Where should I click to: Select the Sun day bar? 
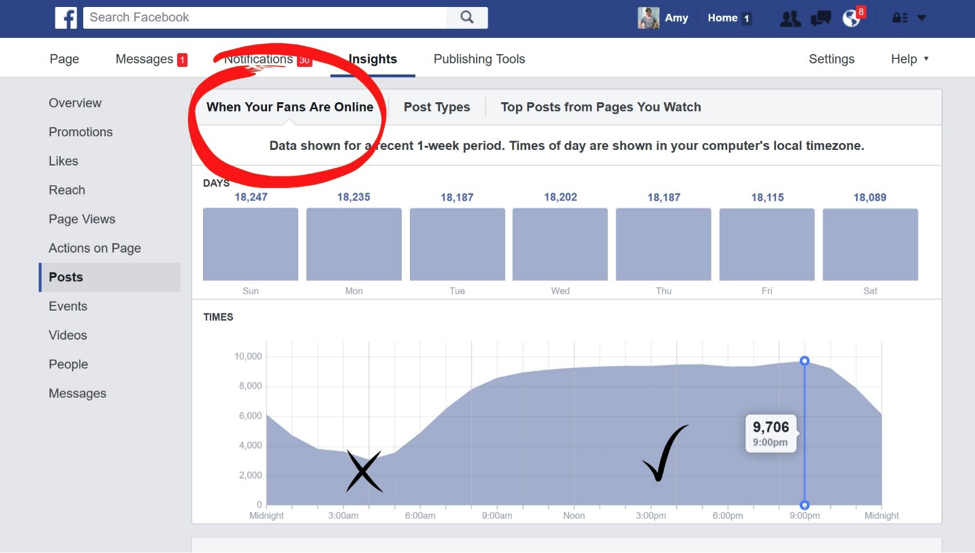(x=251, y=244)
